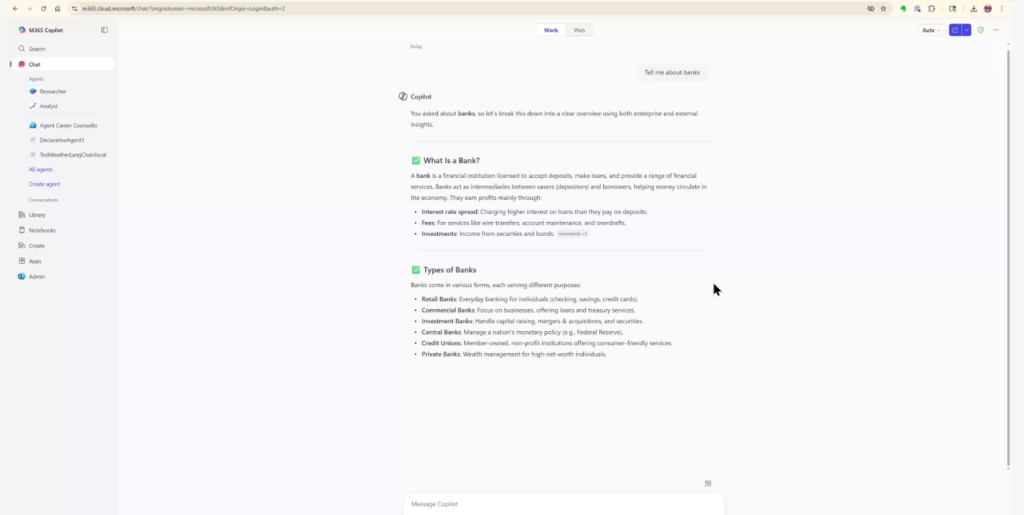Click the Copilot response avatar icon
Viewport: 1024px width, 515px height.
click(403, 97)
